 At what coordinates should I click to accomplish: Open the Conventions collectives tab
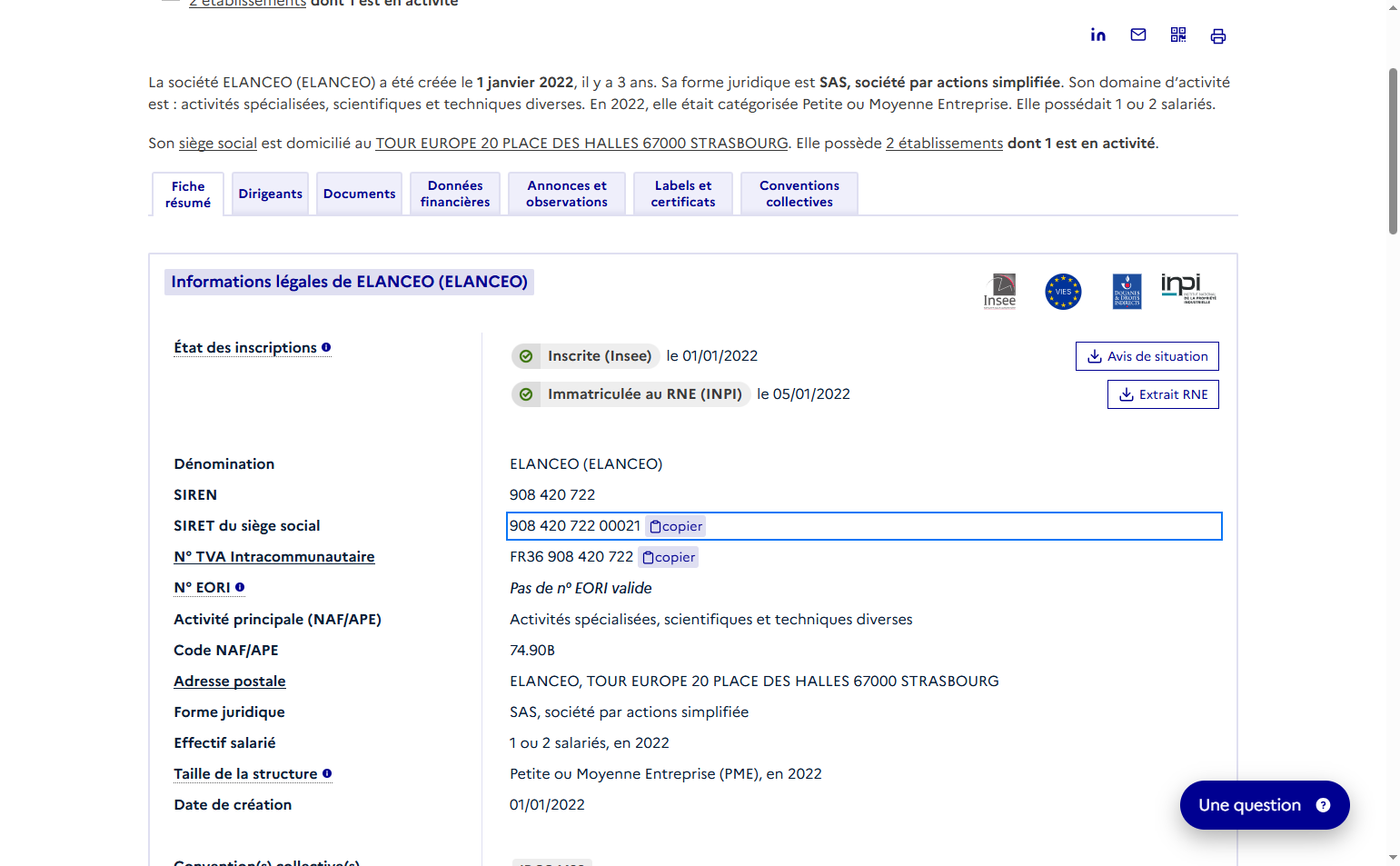tap(799, 194)
